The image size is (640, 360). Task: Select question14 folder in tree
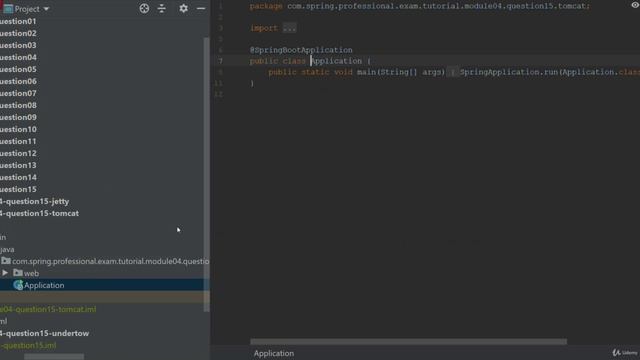(18, 177)
